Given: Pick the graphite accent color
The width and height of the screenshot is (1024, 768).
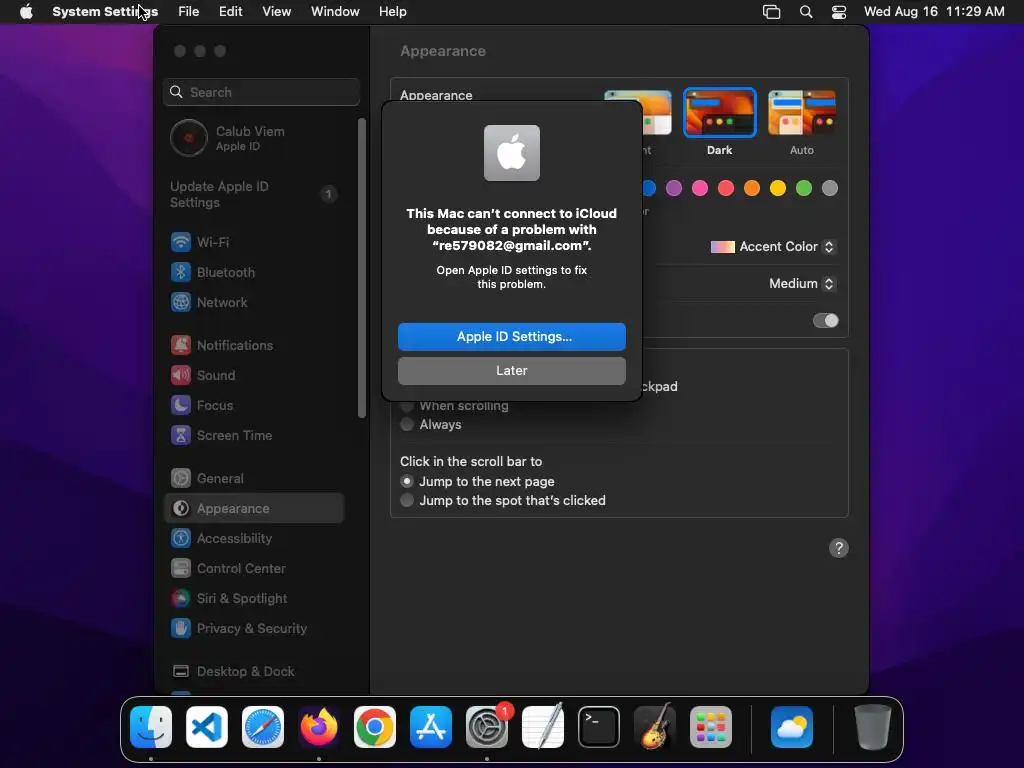Looking at the screenshot, I should (830, 189).
